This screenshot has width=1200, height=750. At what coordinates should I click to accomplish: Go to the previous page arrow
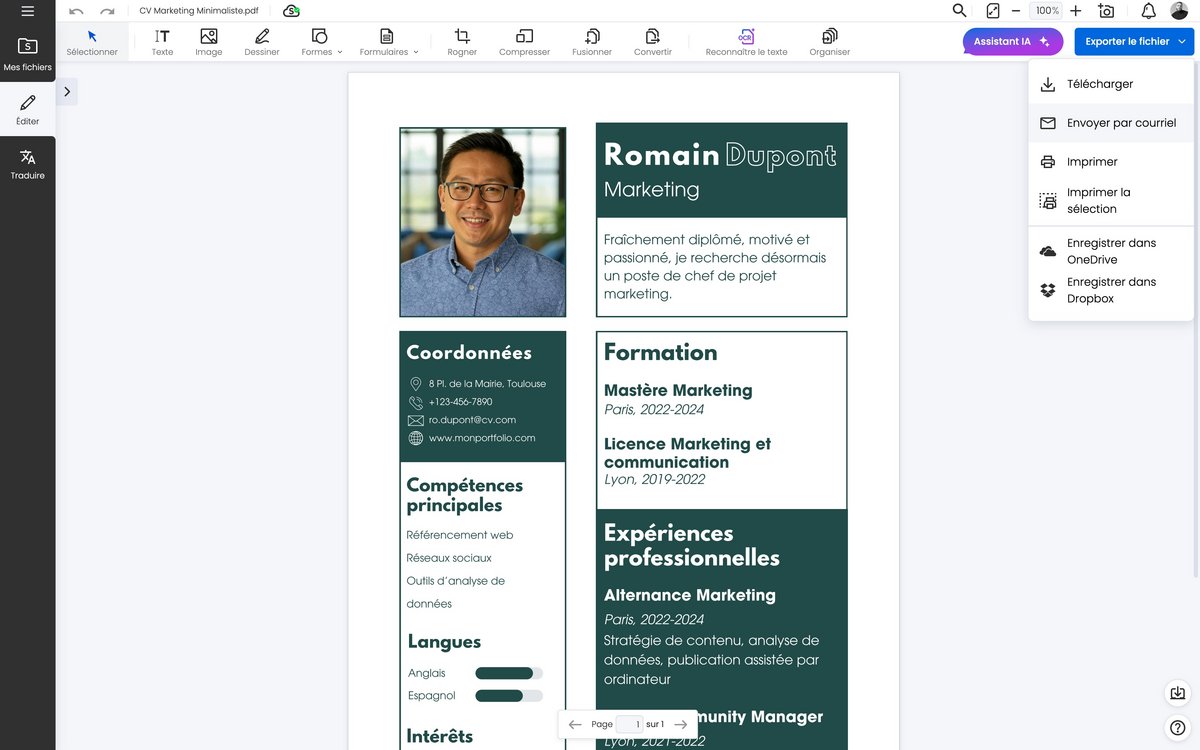tap(575, 724)
